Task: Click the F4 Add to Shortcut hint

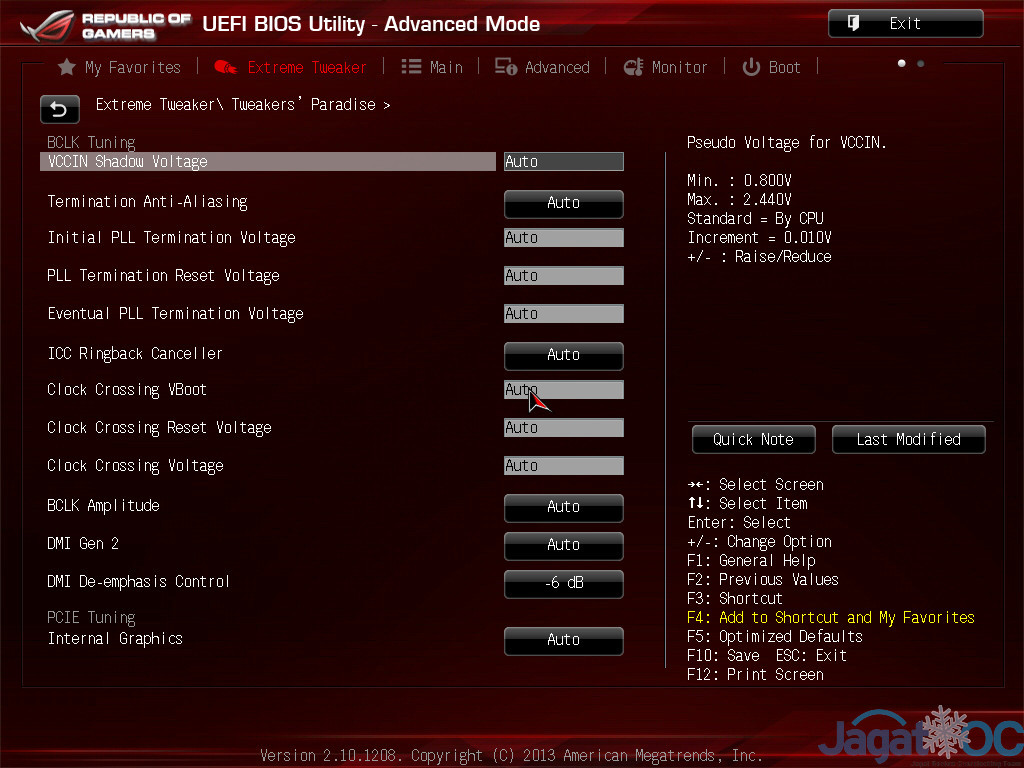Action: [x=831, y=618]
